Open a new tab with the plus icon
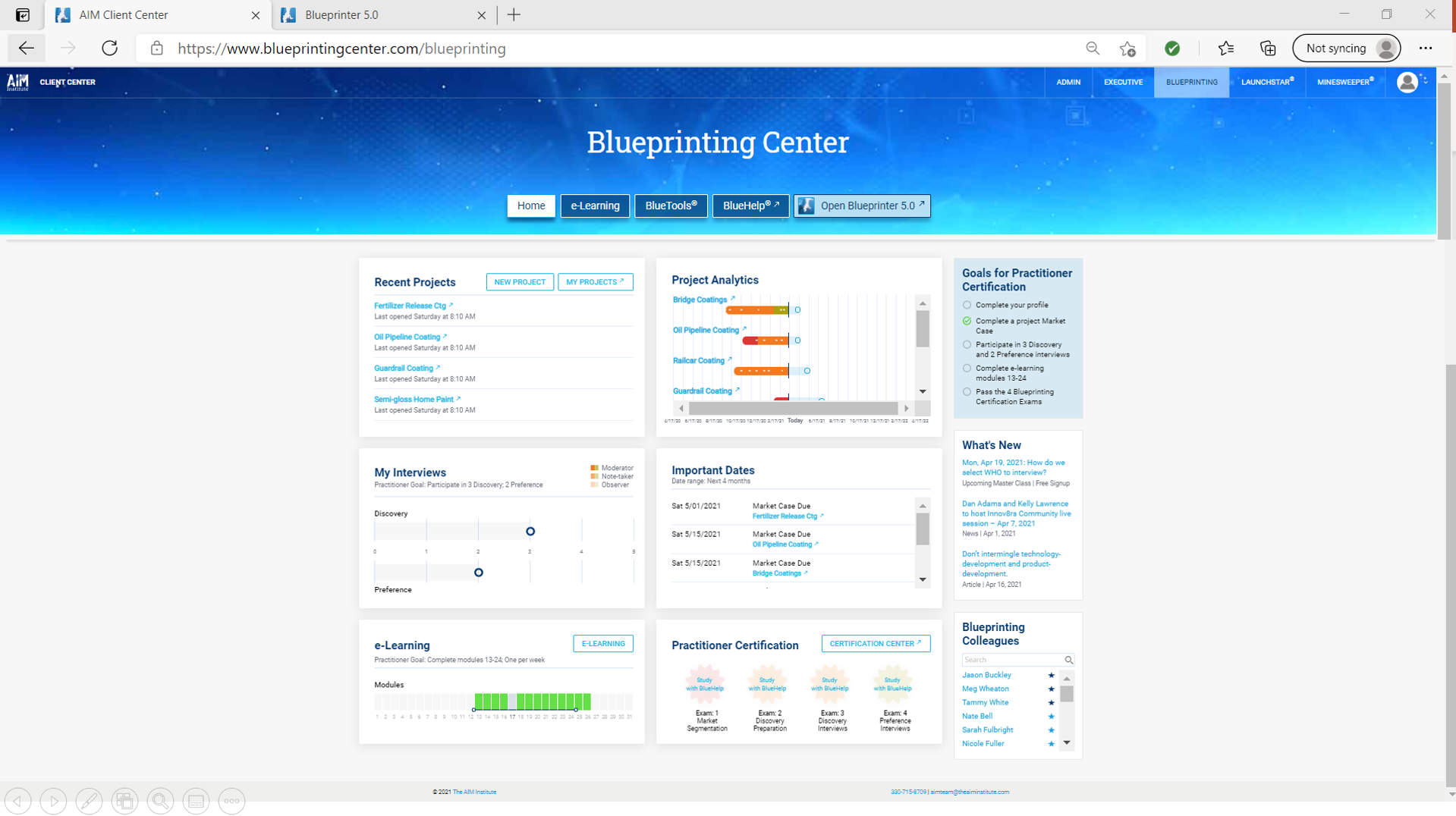The image size is (1456, 816). 514,15
